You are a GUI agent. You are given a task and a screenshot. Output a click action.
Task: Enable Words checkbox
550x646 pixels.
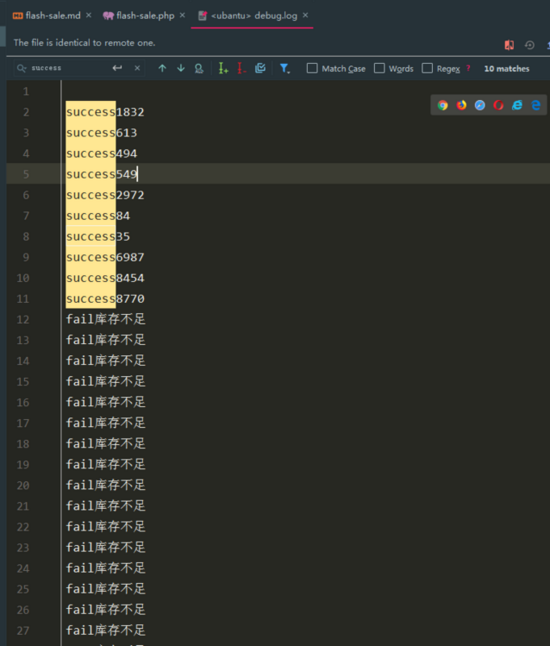tap(379, 68)
